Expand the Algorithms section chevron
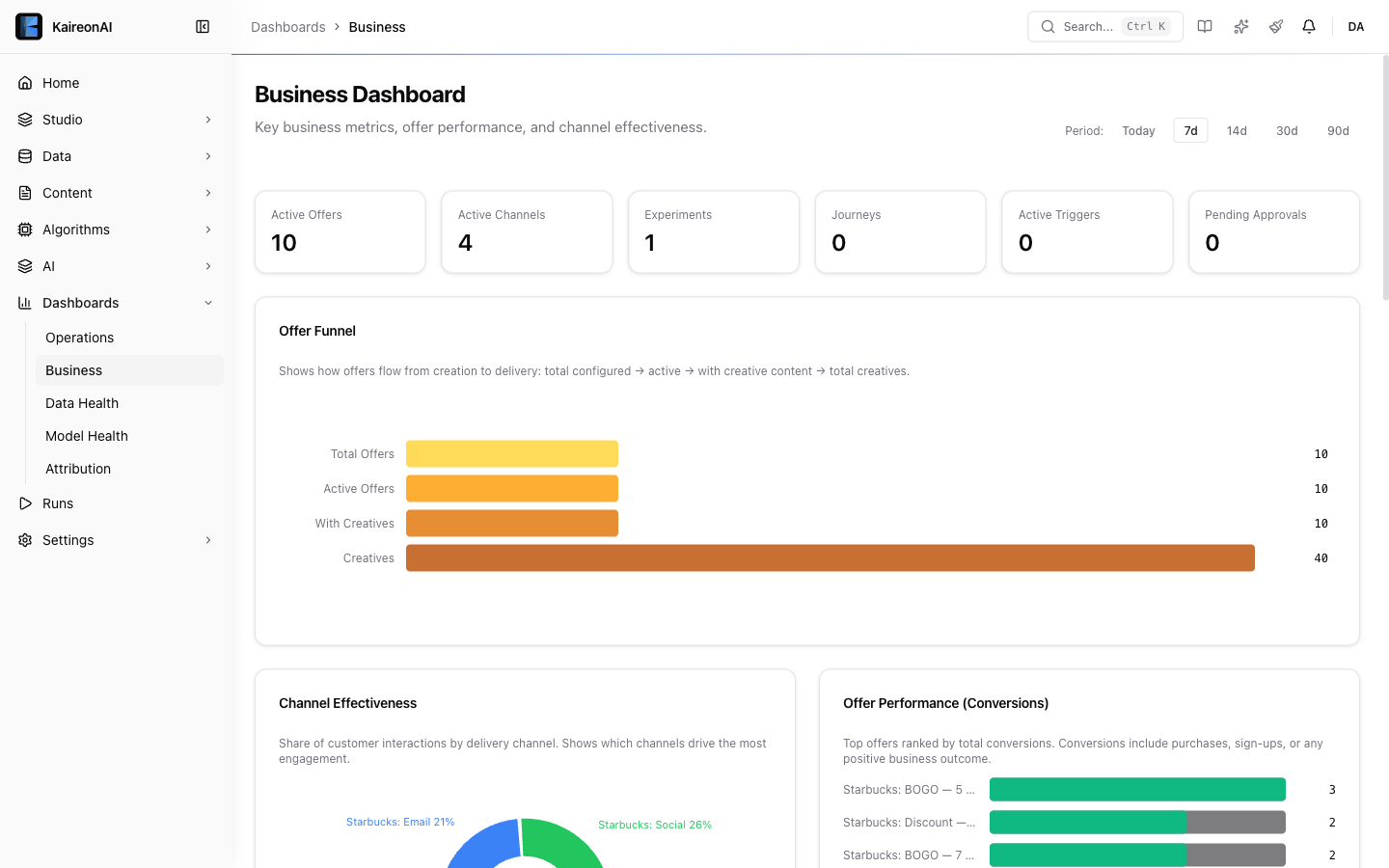 point(208,230)
